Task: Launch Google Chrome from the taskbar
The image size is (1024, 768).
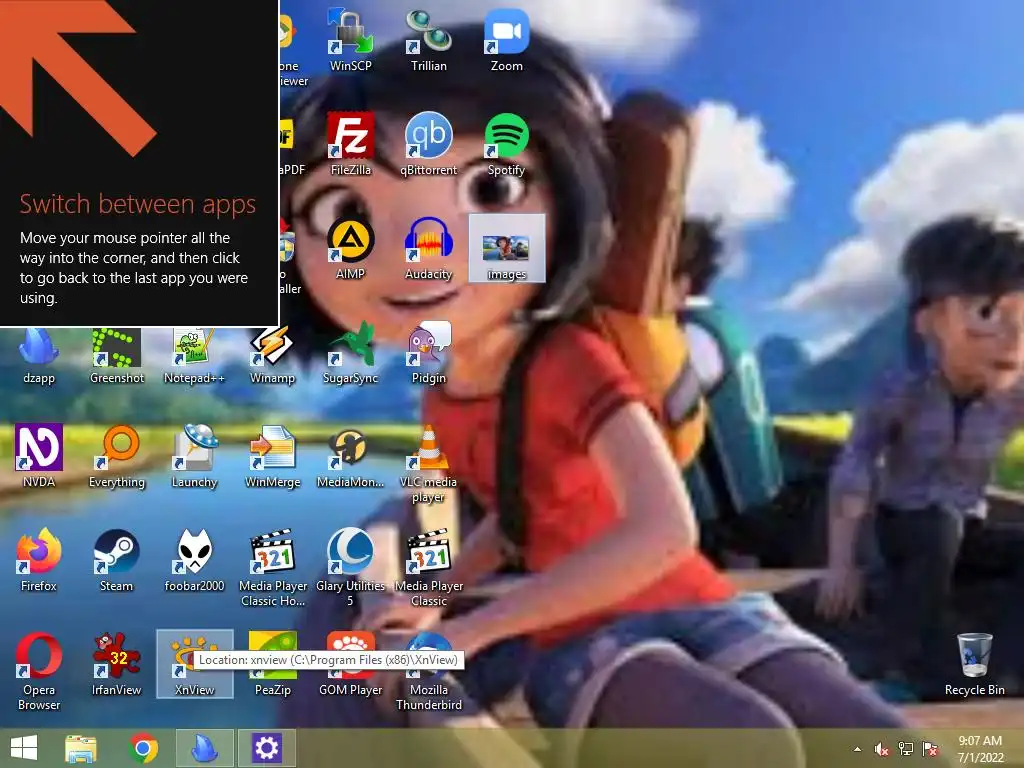Action: pos(143,748)
